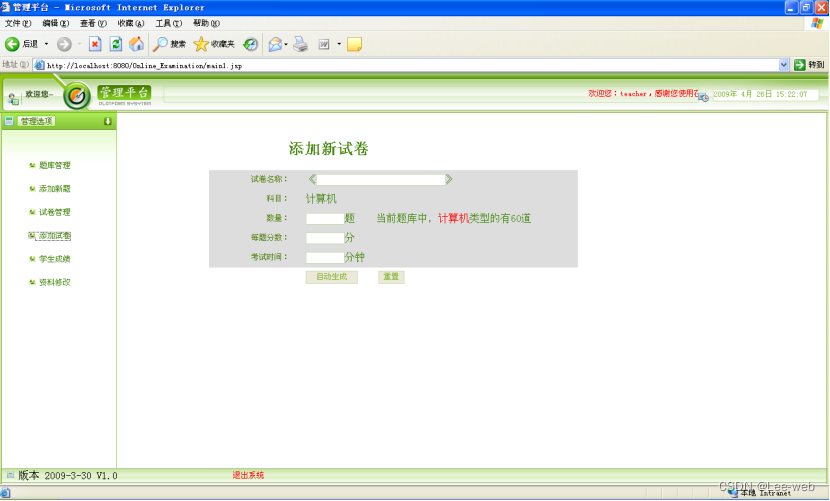
Task: Click the green Go arrow beside the address bar
Action: click(800, 65)
